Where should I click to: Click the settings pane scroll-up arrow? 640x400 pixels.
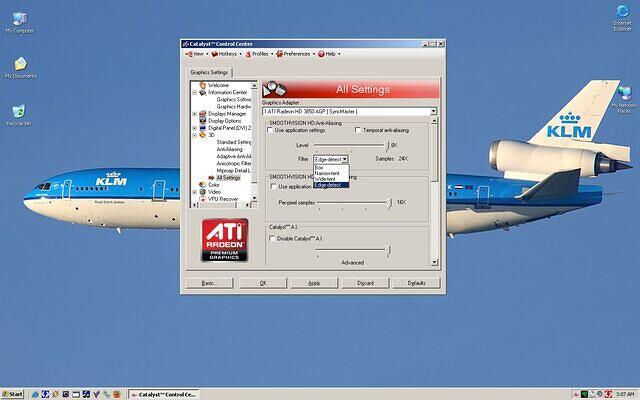click(x=434, y=121)
